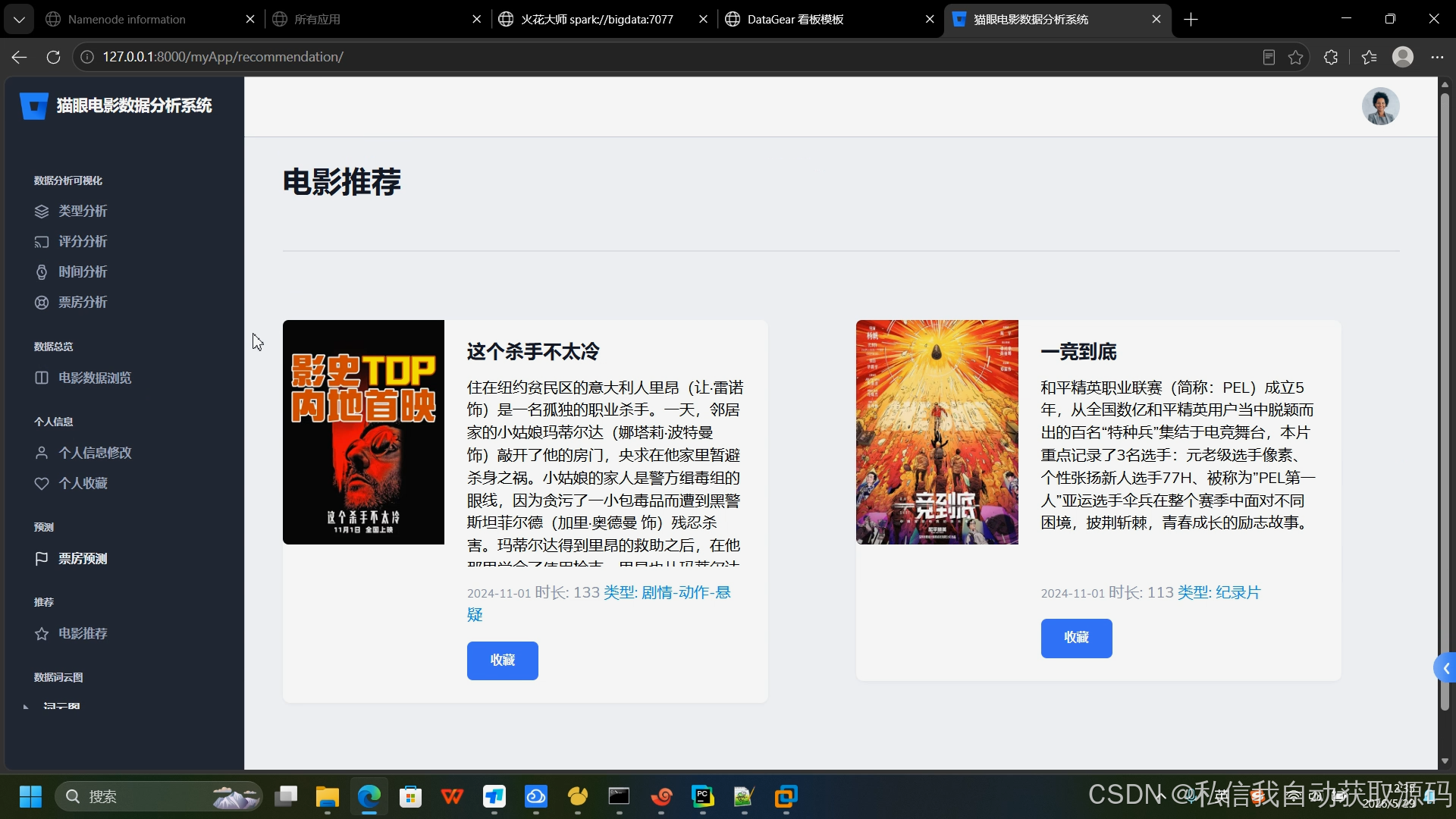Switch to the 所有应用 tab
1456x819 pixels.
click(377, 20)
